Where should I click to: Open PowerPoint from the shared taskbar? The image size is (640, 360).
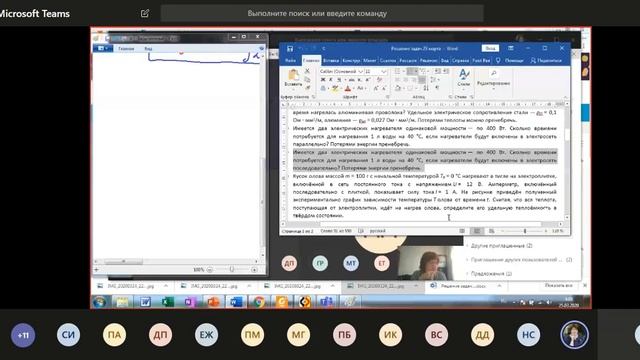click(x=213, y=302)
